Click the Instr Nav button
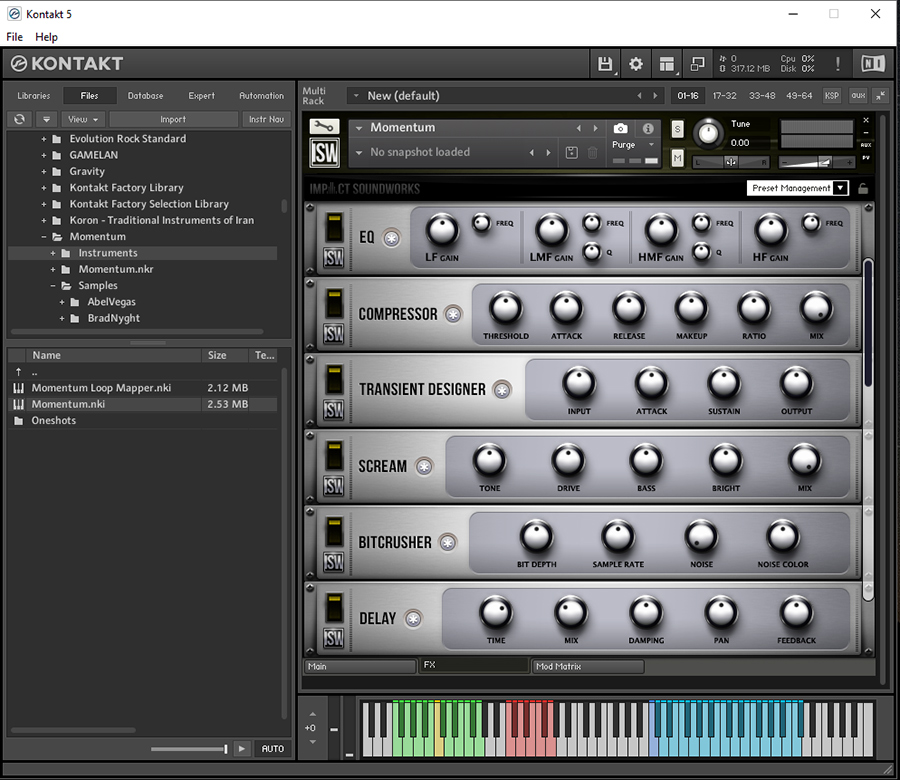 click(x=266, y=119)
